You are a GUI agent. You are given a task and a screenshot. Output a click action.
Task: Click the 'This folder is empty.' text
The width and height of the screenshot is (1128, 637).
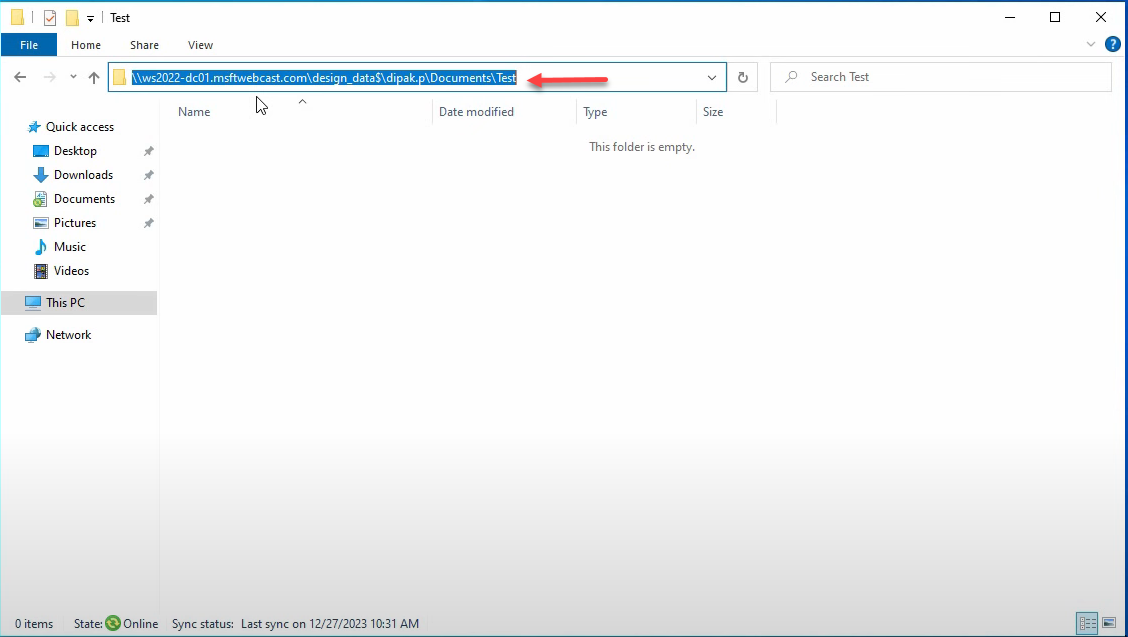pyautogui.click(x=642, y=147)
